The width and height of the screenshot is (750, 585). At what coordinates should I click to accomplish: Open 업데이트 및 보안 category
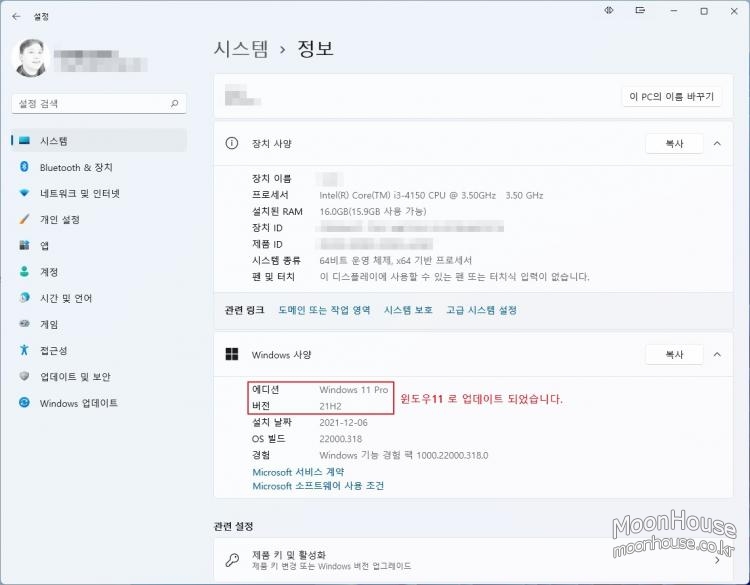(x=99, y=376)
